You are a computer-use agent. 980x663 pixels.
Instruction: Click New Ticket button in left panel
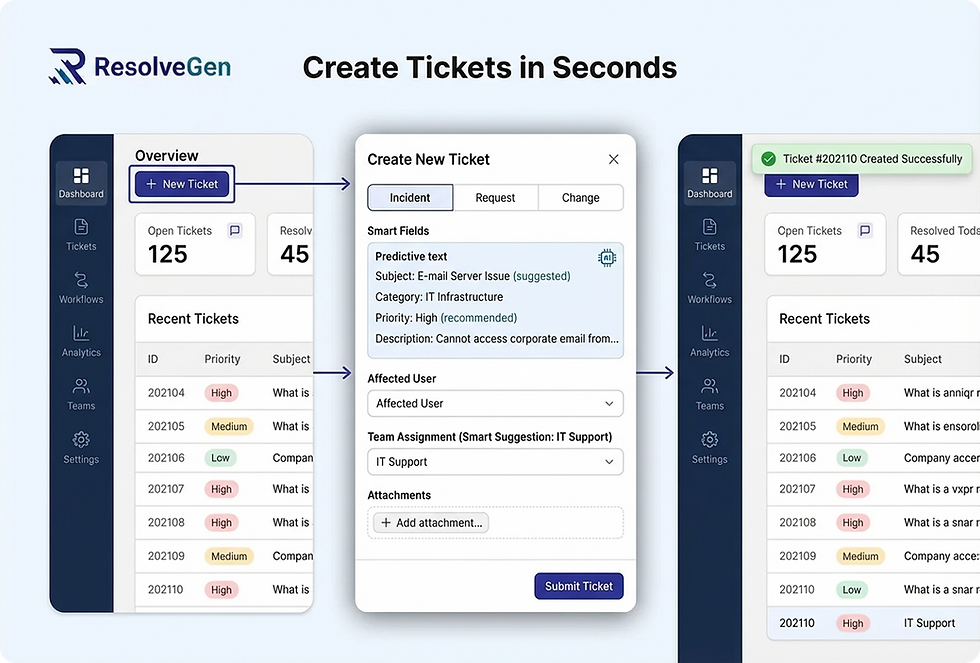(182, 184)
